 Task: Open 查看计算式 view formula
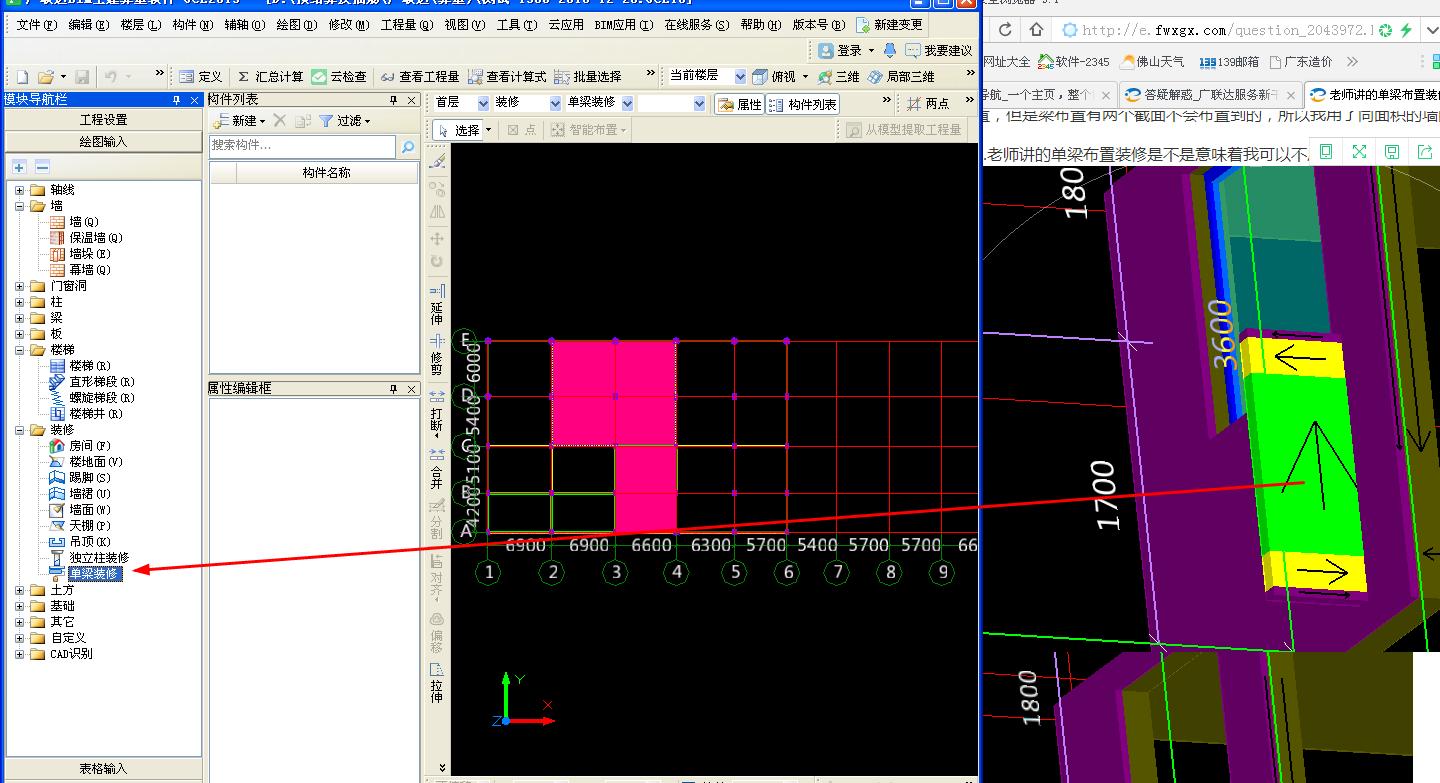507,76
